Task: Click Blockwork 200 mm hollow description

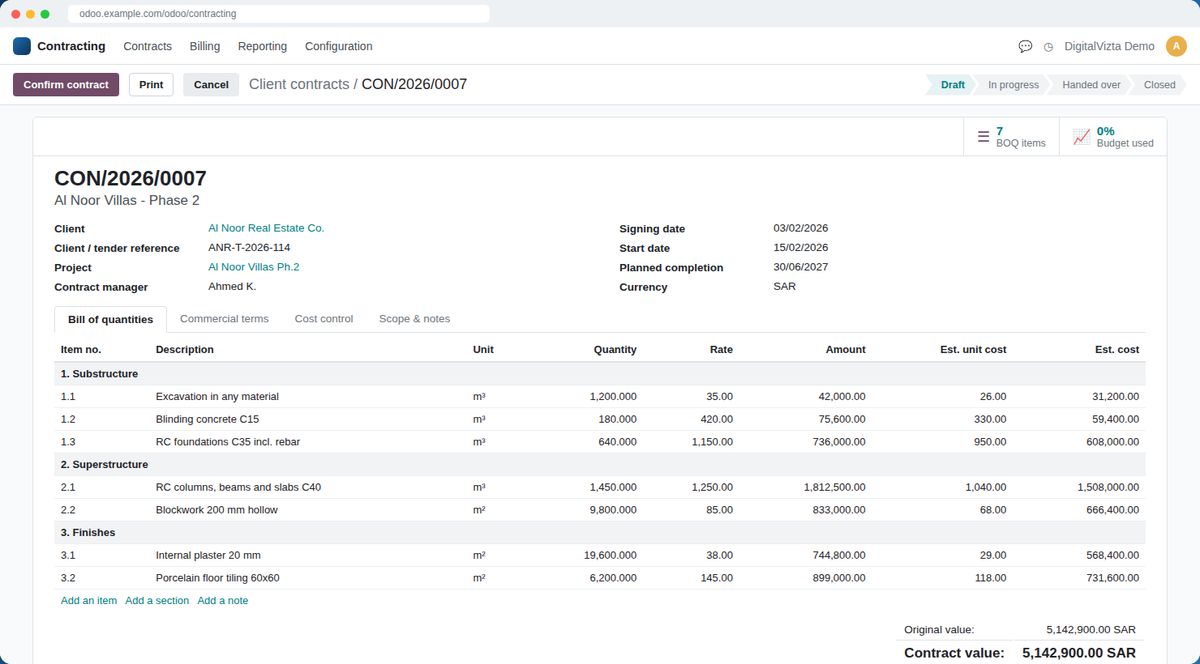Action: click(217, 510)
